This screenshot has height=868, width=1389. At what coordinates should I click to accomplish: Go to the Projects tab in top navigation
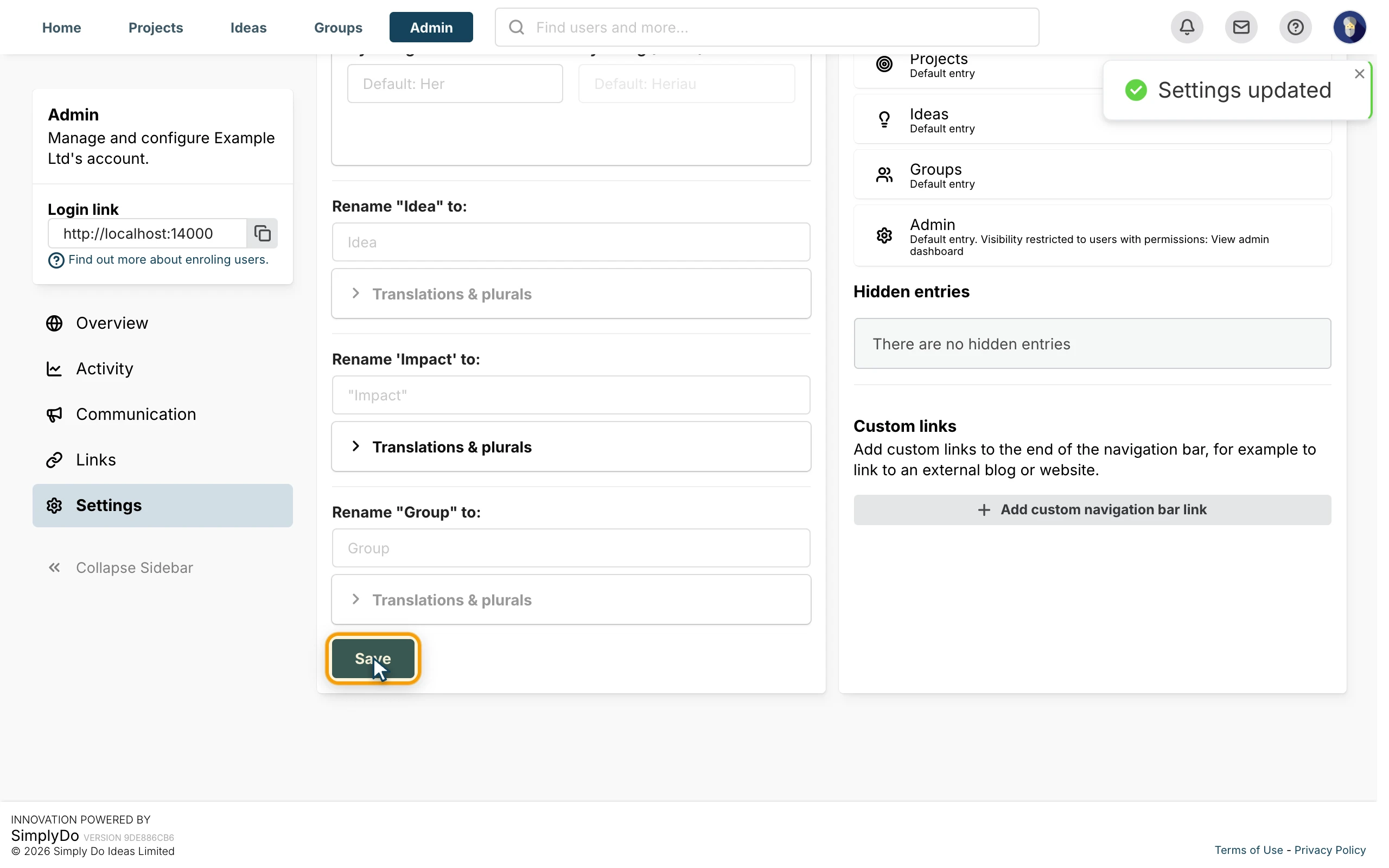coord(156,27)
